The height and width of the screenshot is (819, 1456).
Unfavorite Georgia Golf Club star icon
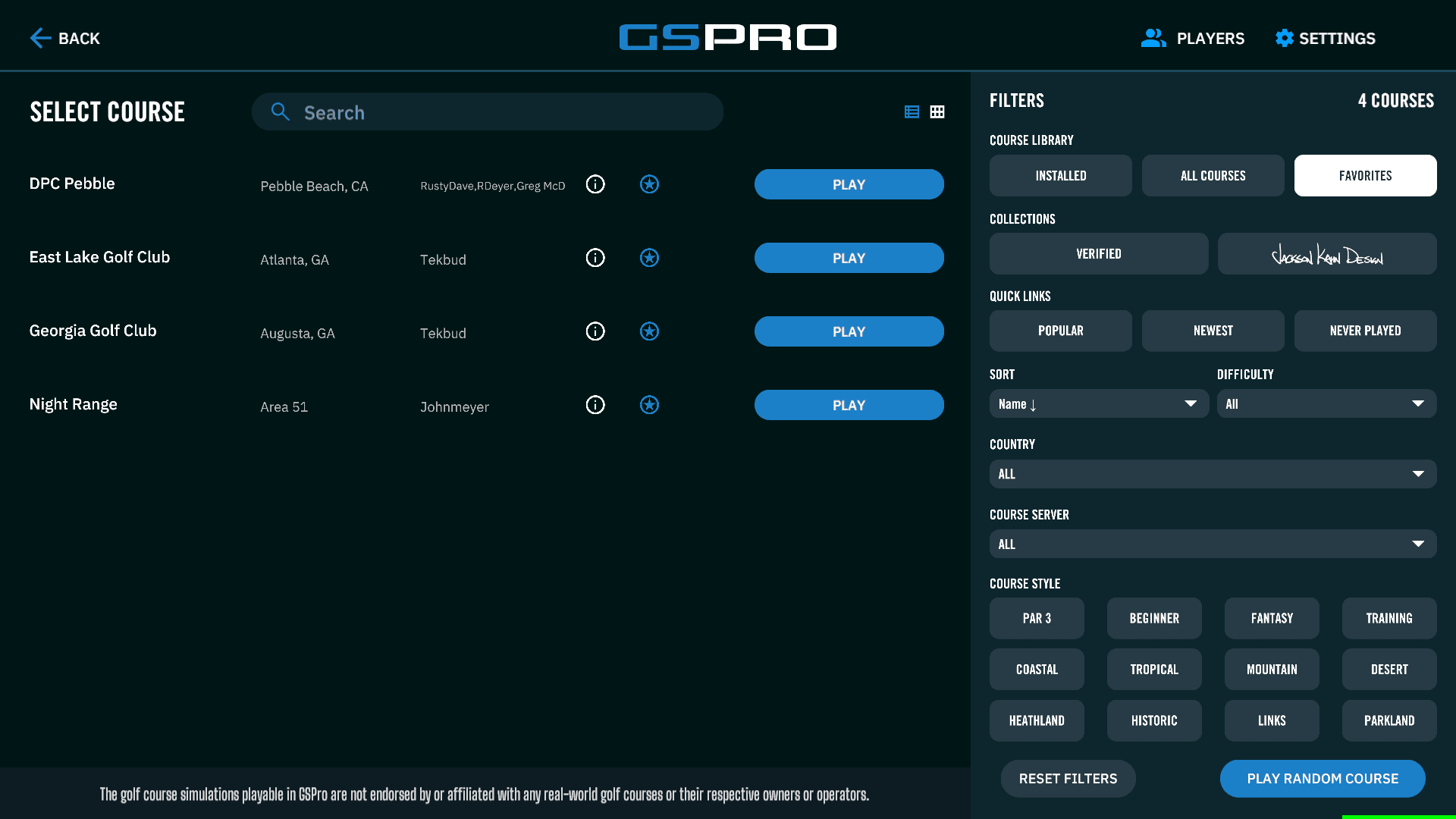pyautogui.click(x=649, y=331)
